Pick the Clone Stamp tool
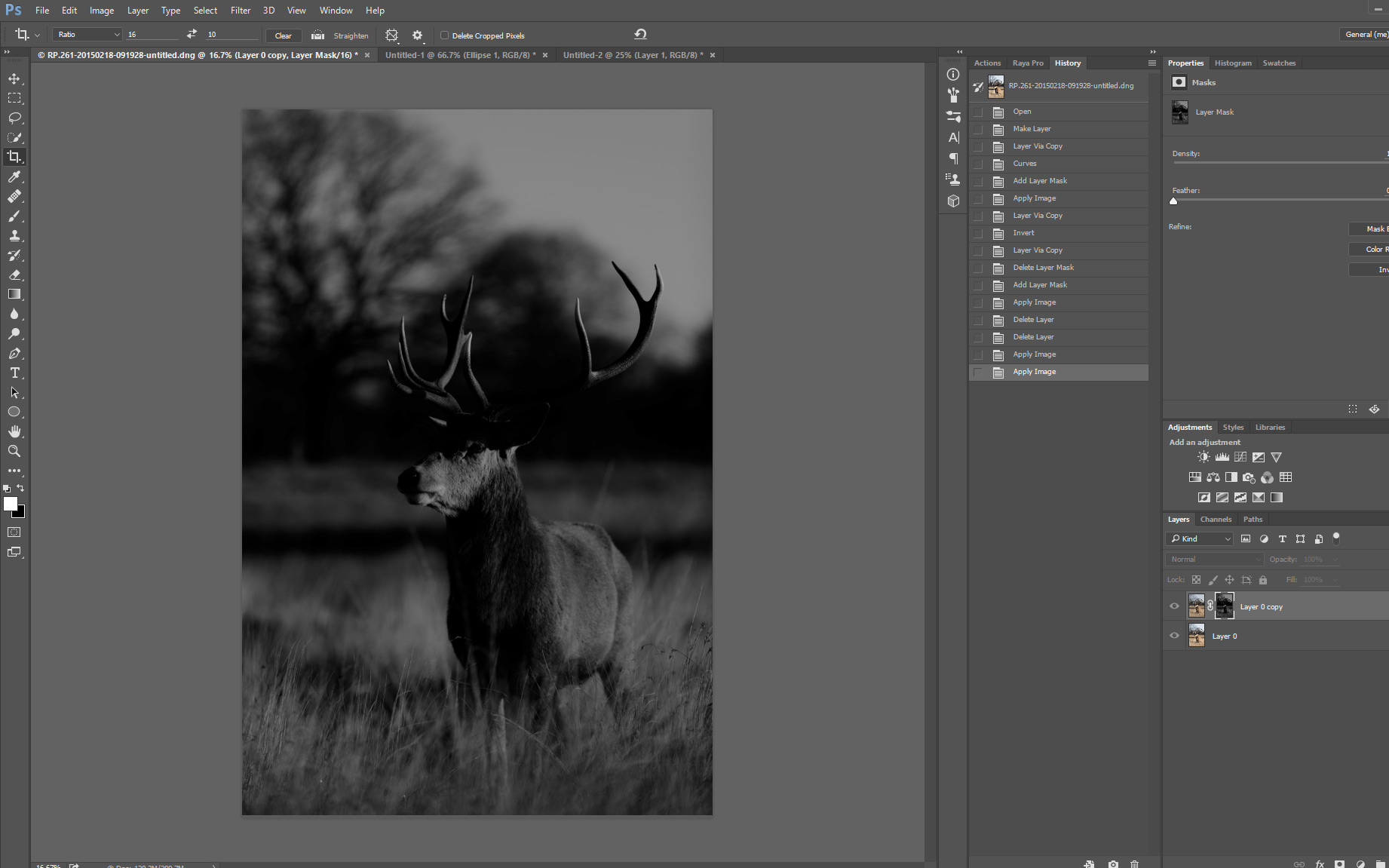 14,235
